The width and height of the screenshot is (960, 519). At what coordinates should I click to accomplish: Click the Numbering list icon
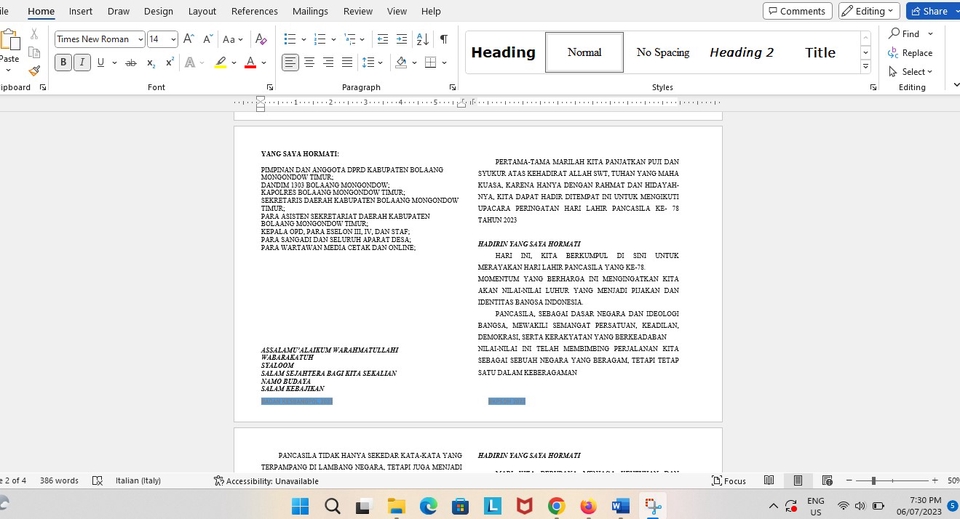320,39
